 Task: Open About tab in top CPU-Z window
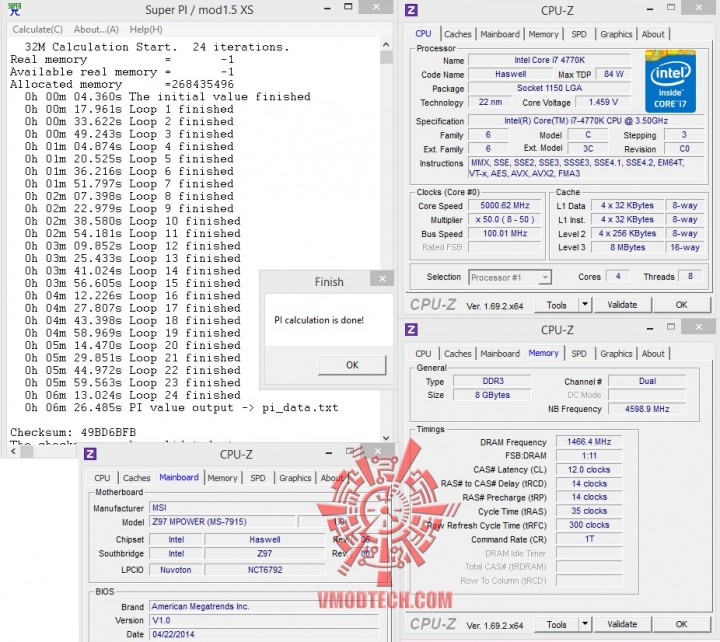pyautogui.click(x=653, y=34)
